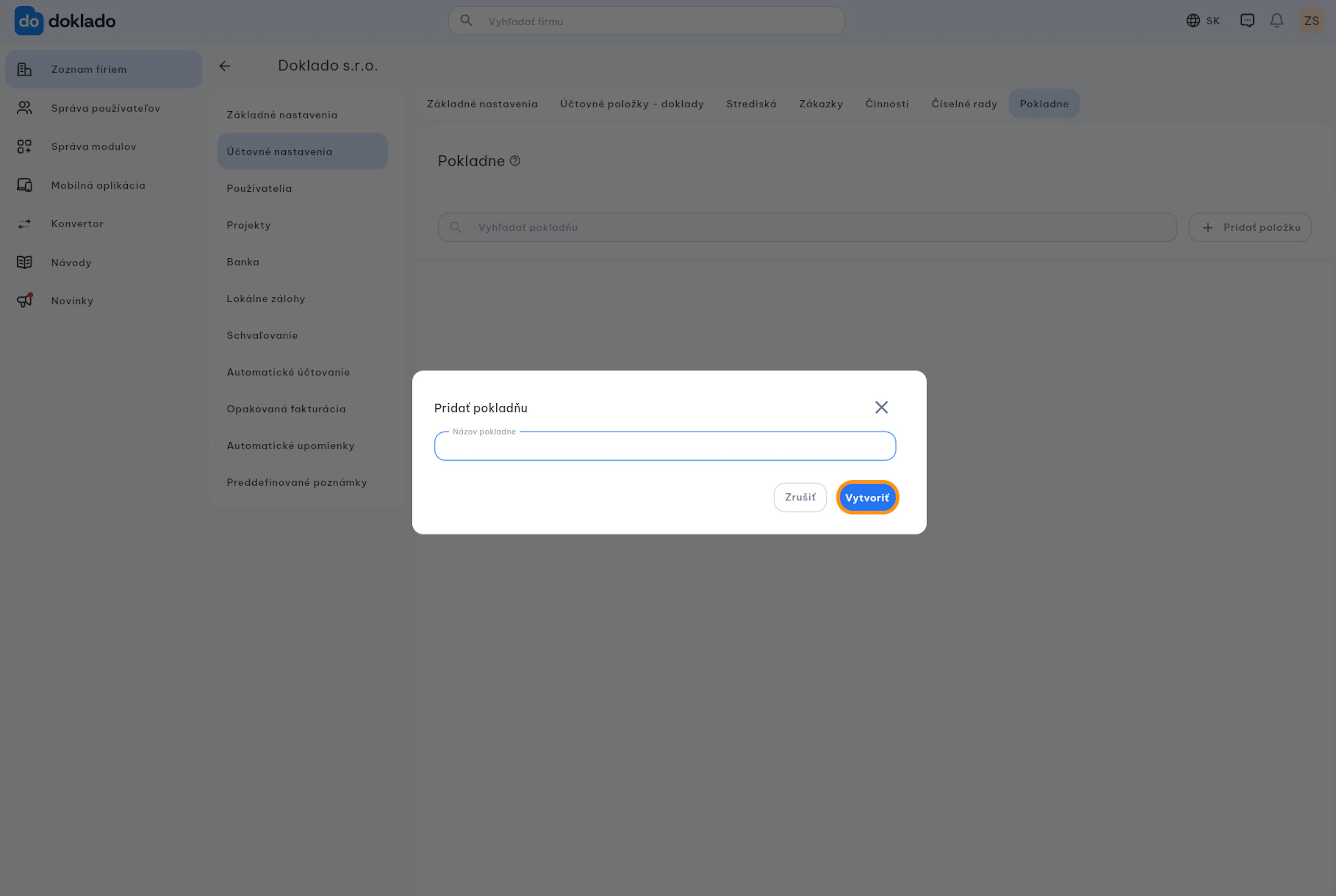Click the Správa modulov grid icon
This screenshot has height=896, width=1336.
click(25, 146)
